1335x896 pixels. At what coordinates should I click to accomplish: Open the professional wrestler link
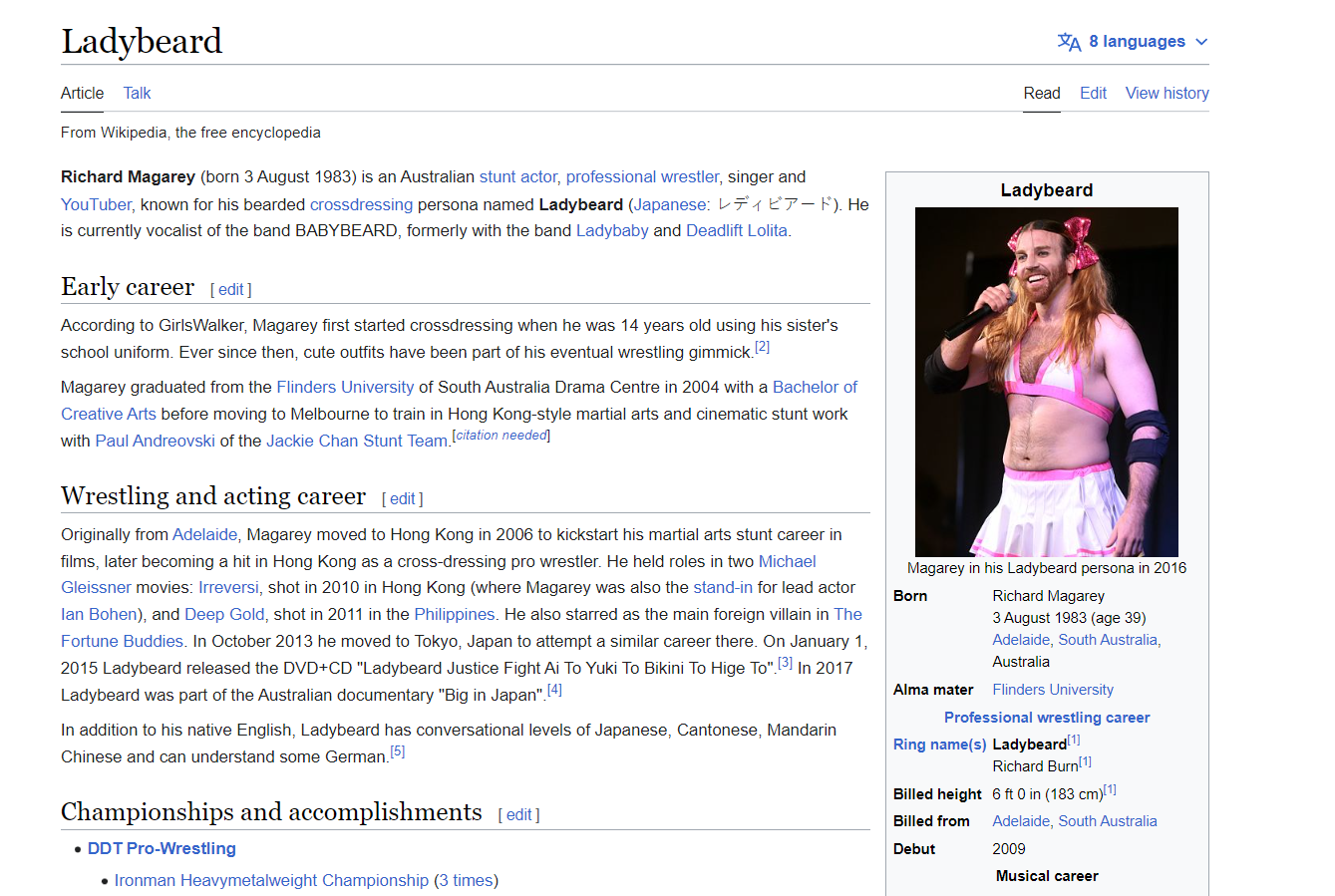pyautogui.click(x=642, y=176)
